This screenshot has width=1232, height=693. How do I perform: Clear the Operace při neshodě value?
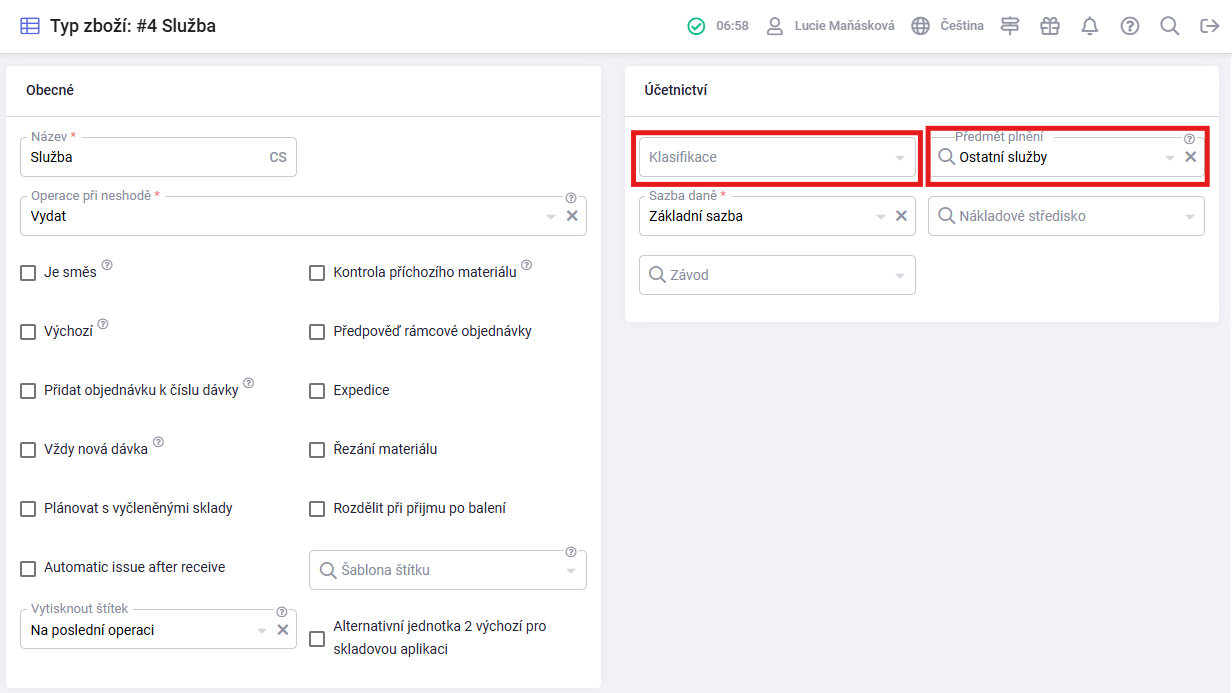[x=572, y=216]
